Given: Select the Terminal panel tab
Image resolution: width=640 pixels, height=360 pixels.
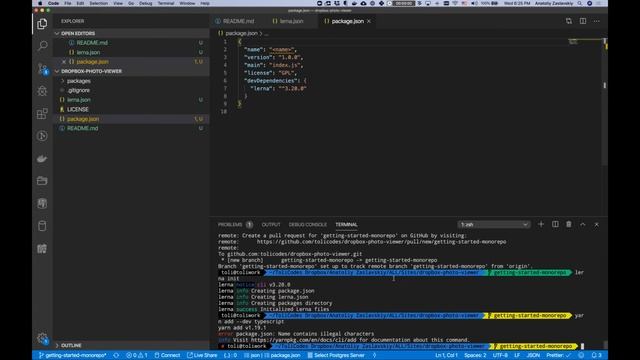Looking at the screenshot, I should point(346,224).
